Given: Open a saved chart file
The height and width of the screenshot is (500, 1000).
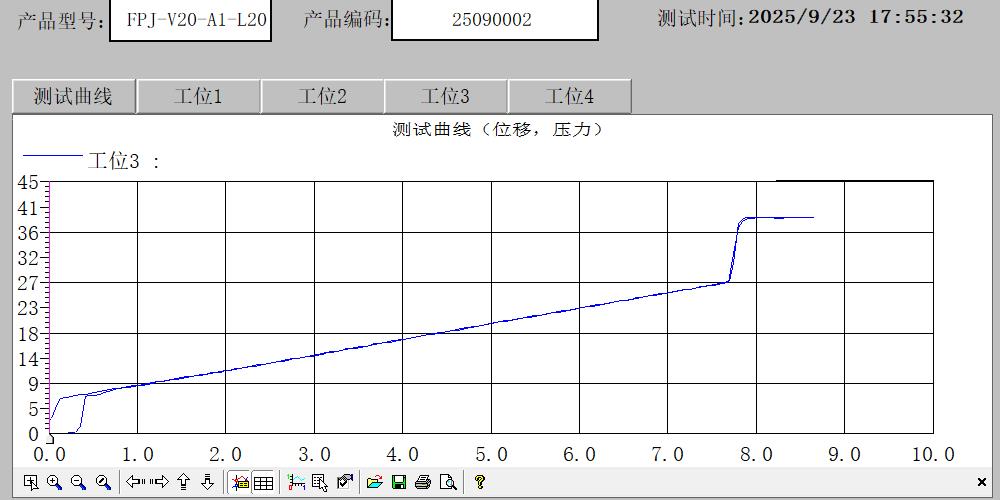Looking at the screenshot, I should (x=374, y=482).
